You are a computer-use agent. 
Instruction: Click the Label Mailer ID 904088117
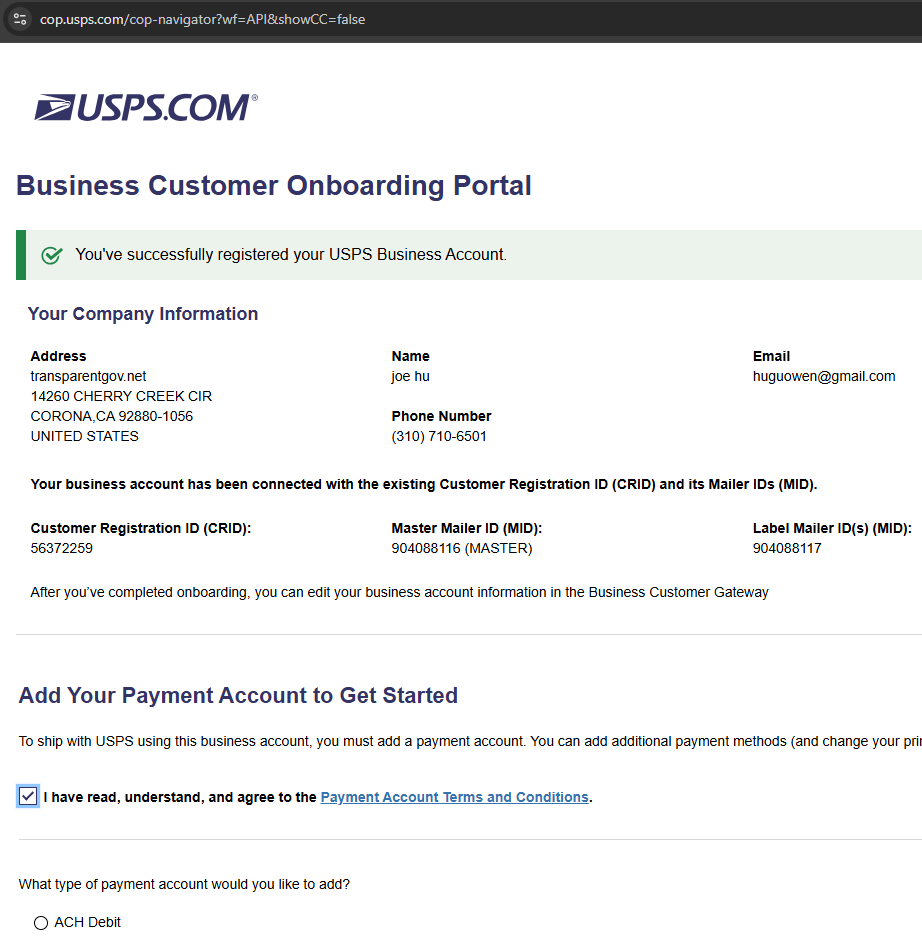[787, 548]
